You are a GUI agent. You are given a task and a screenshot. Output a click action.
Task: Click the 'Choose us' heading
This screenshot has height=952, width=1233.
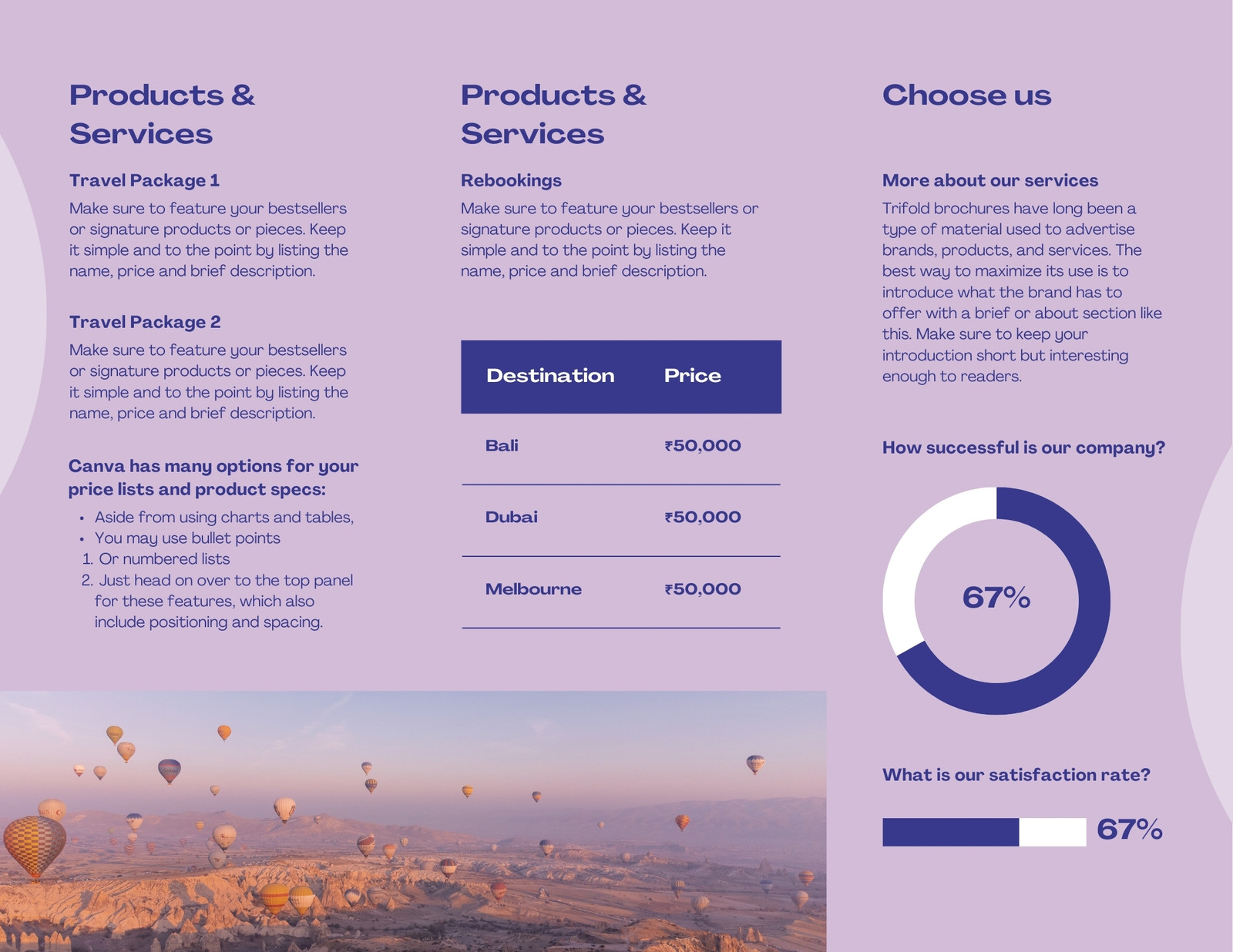coord(966,96)
